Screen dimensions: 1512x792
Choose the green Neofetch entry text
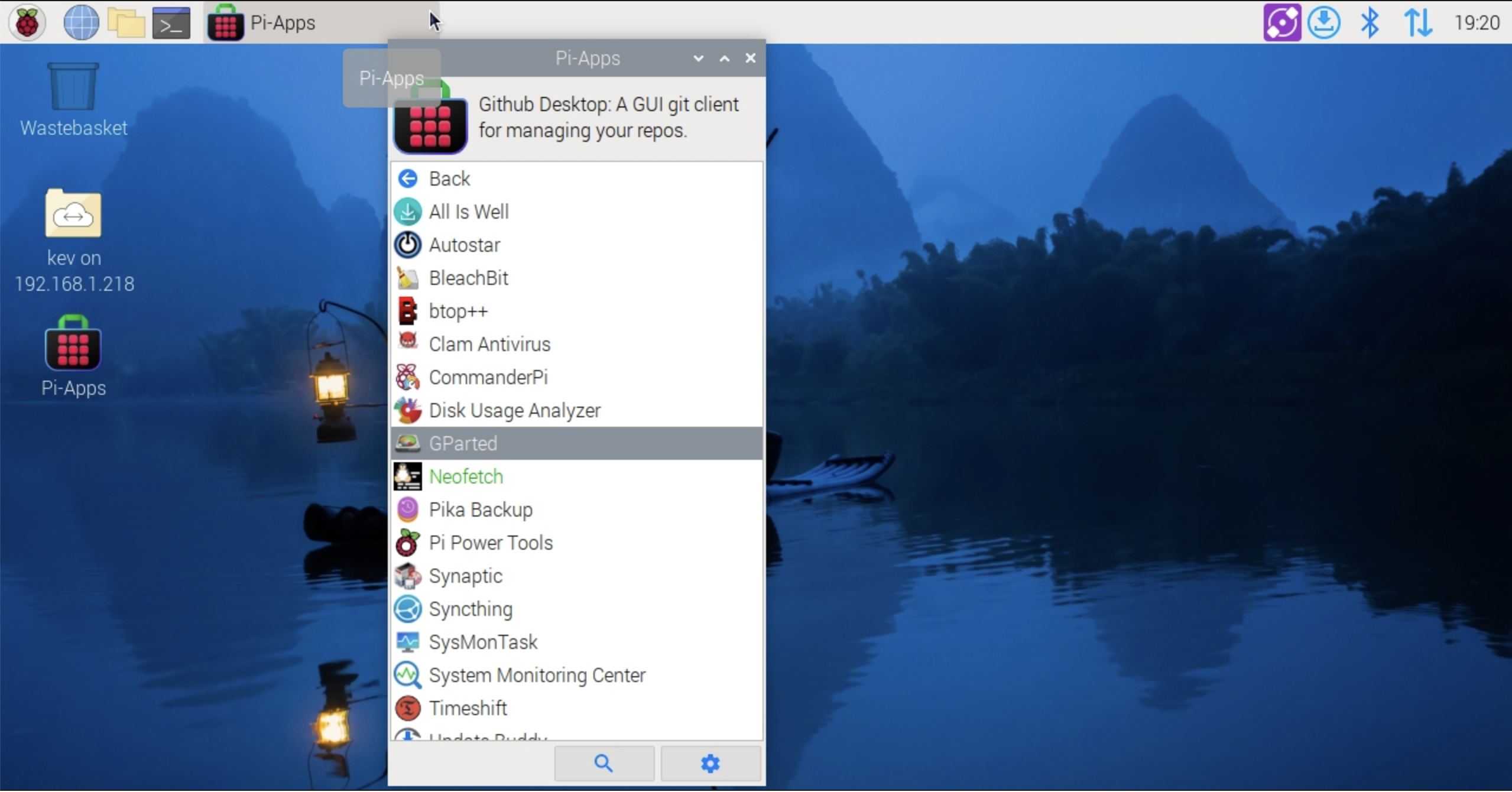click(x=466, y=476)
